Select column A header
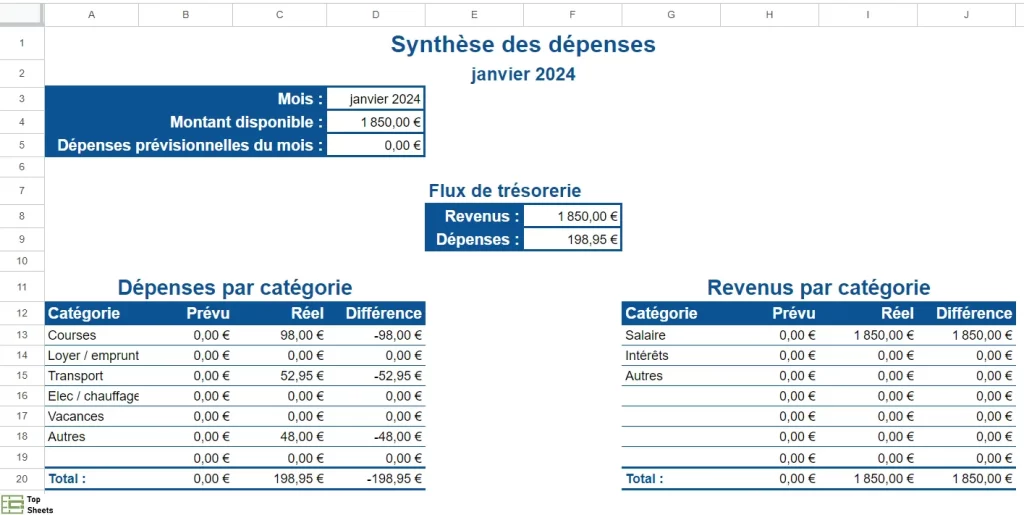The width and height of the screenshot is (1024, 515). tap(91, 14)
